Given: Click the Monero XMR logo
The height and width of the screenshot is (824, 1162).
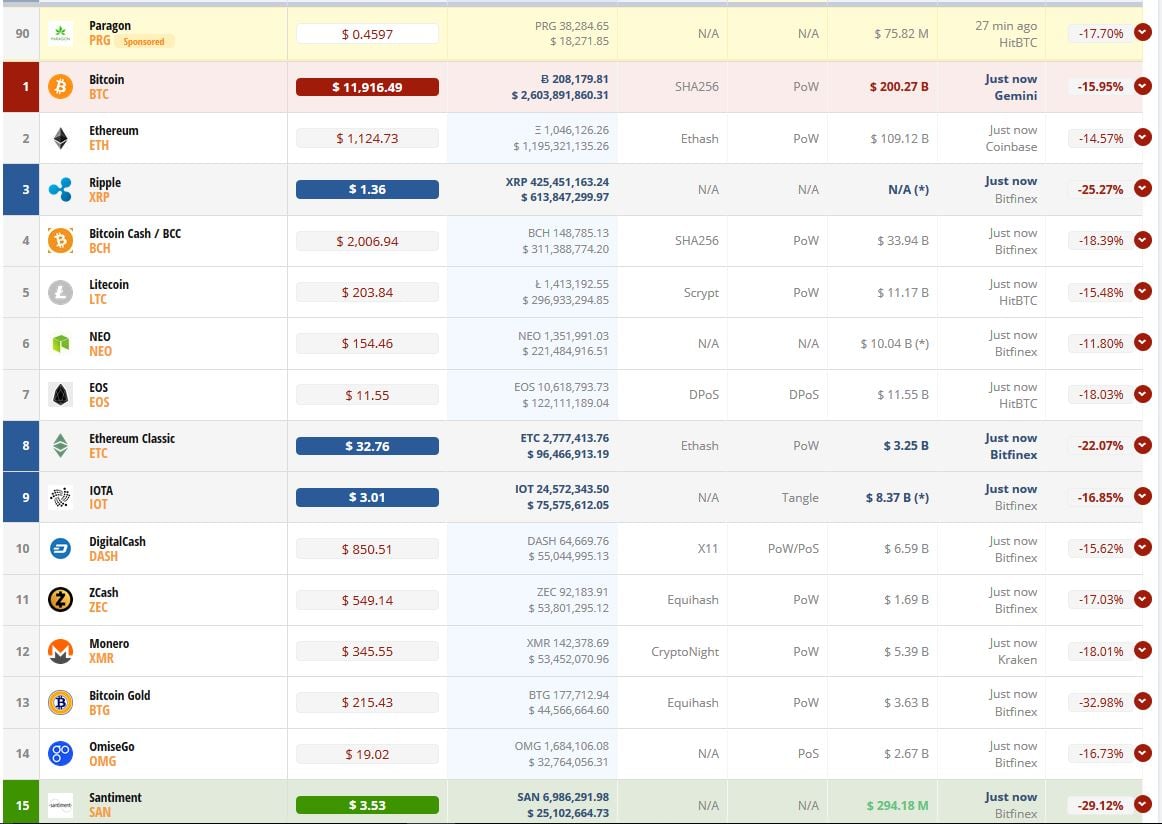Looking at the screenshot, I should tap(60, 651).
